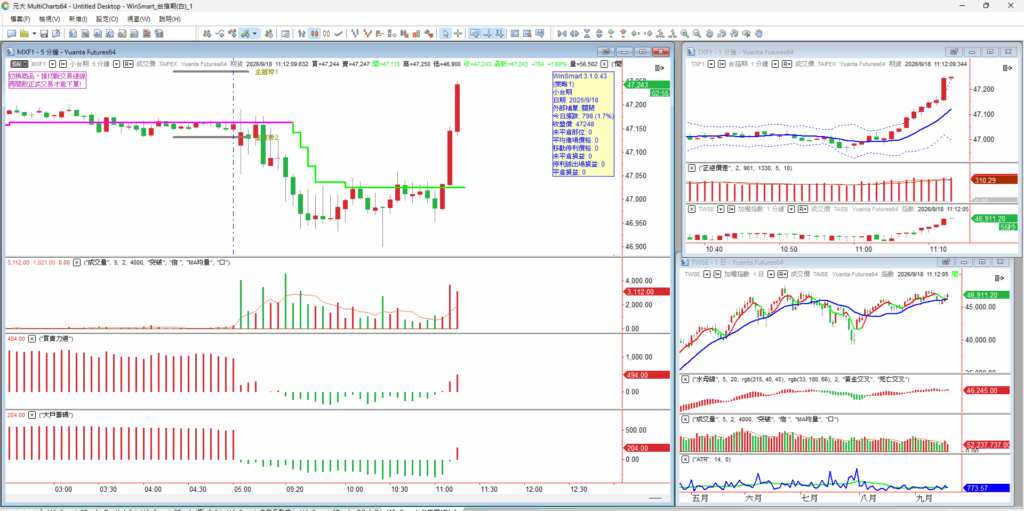Viewport: 1024px width, 511px height.
Task: Open the 檔案(F) menu
Action: (20, 19)
